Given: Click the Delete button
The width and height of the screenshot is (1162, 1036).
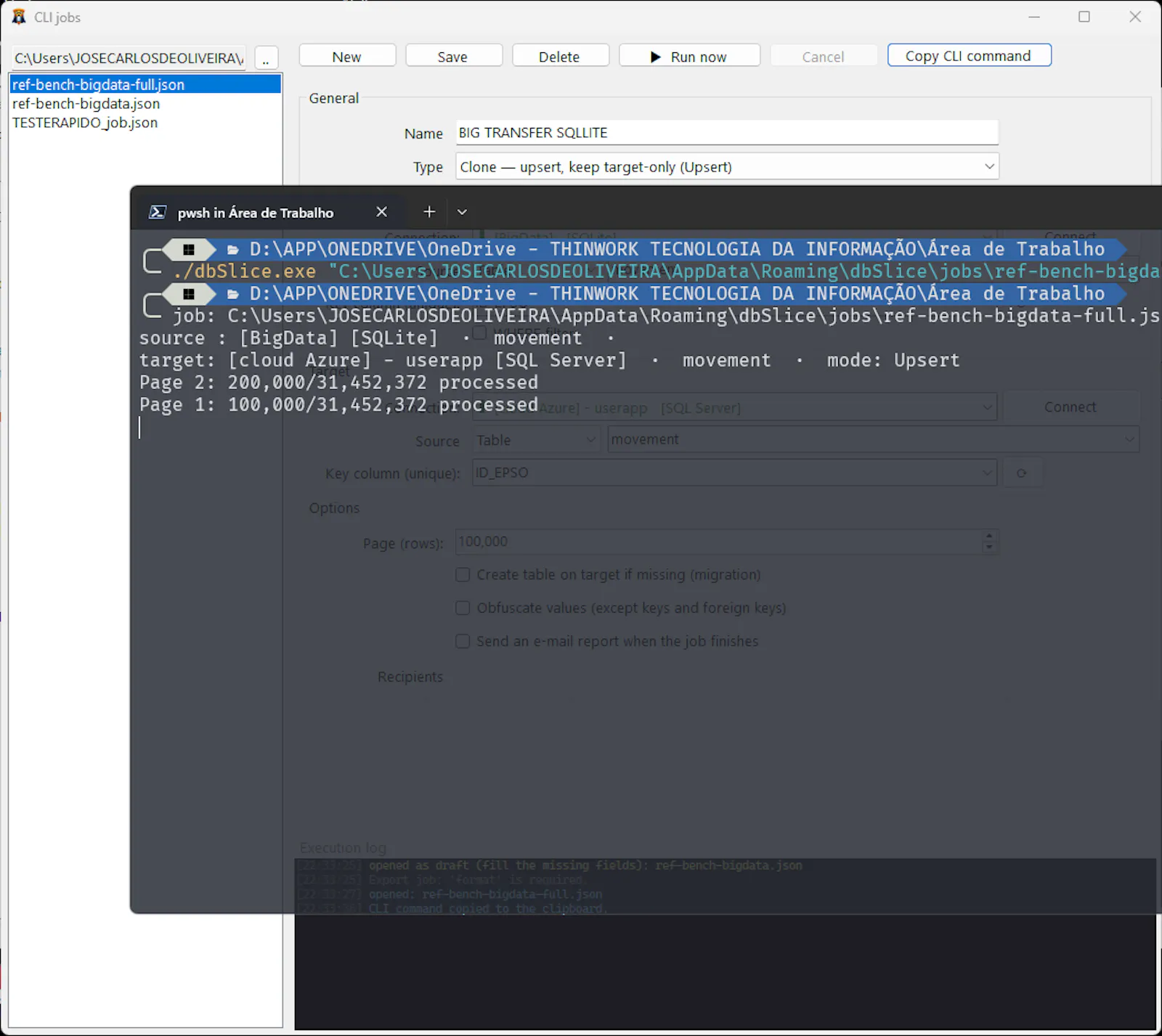Looking at the screenshot, I should pos(560,56).
